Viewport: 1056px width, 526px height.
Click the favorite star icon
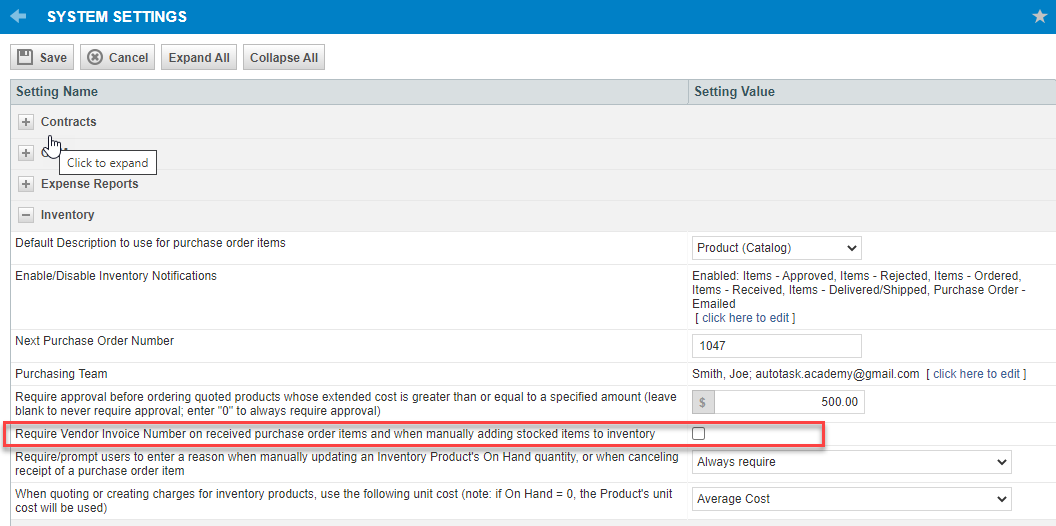[x=1040, y=17]
